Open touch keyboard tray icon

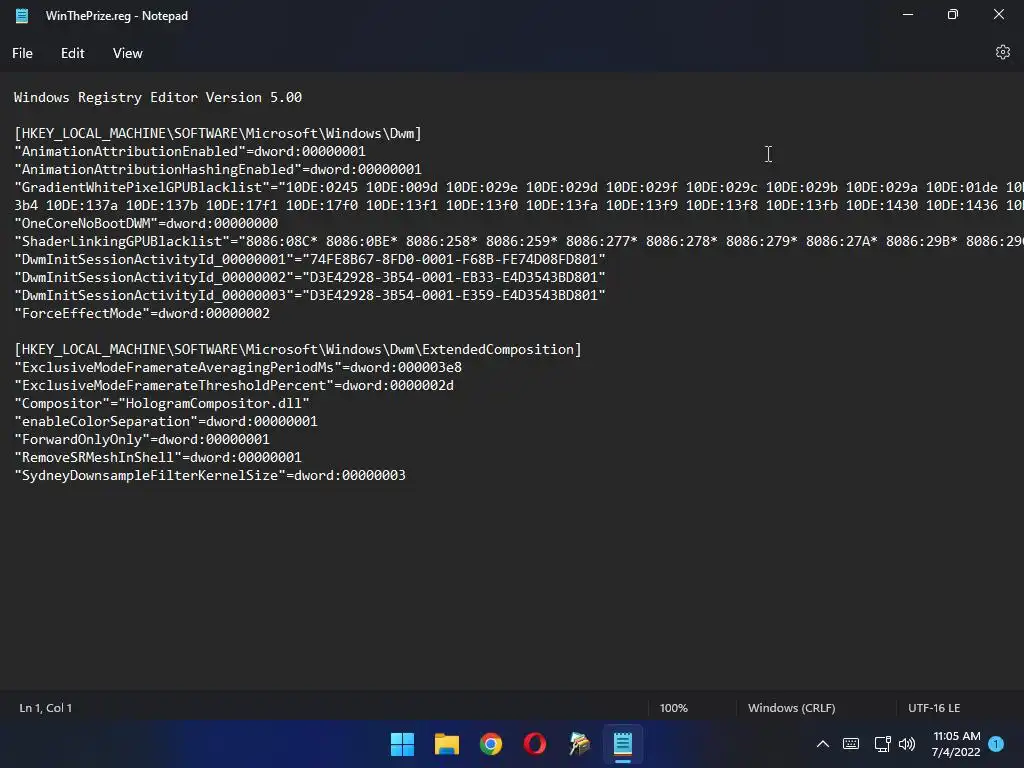click(851, 744)
